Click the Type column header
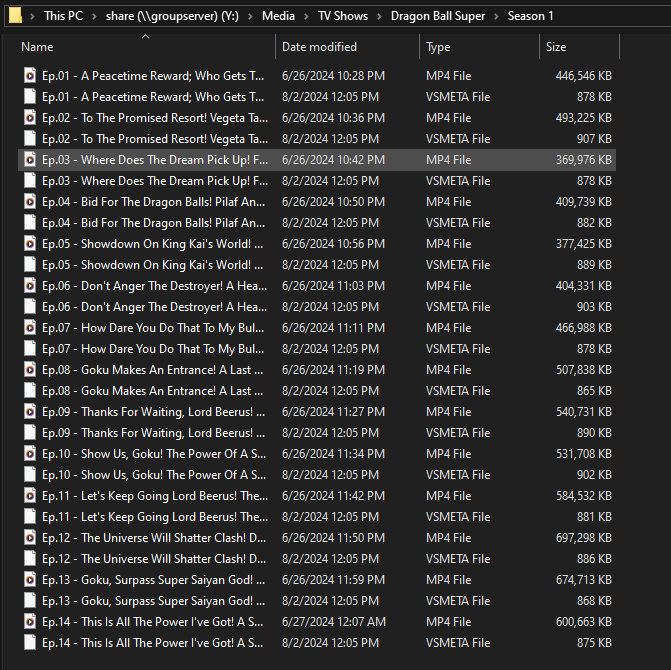This screenshot has width=671, height=670. pyautogui.click(x=438, y=47)
